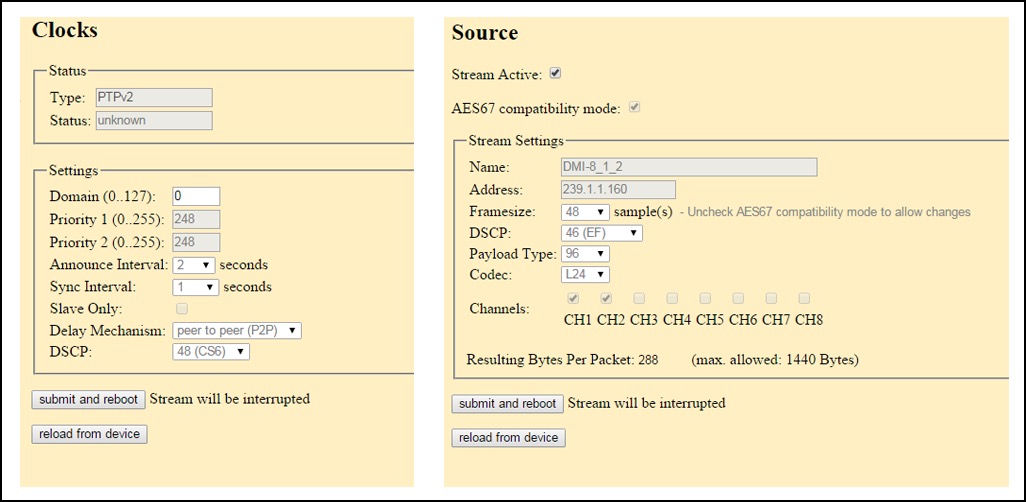1026x502 pixels.
Task: Check the CH5 channel box
Action: 705,298
